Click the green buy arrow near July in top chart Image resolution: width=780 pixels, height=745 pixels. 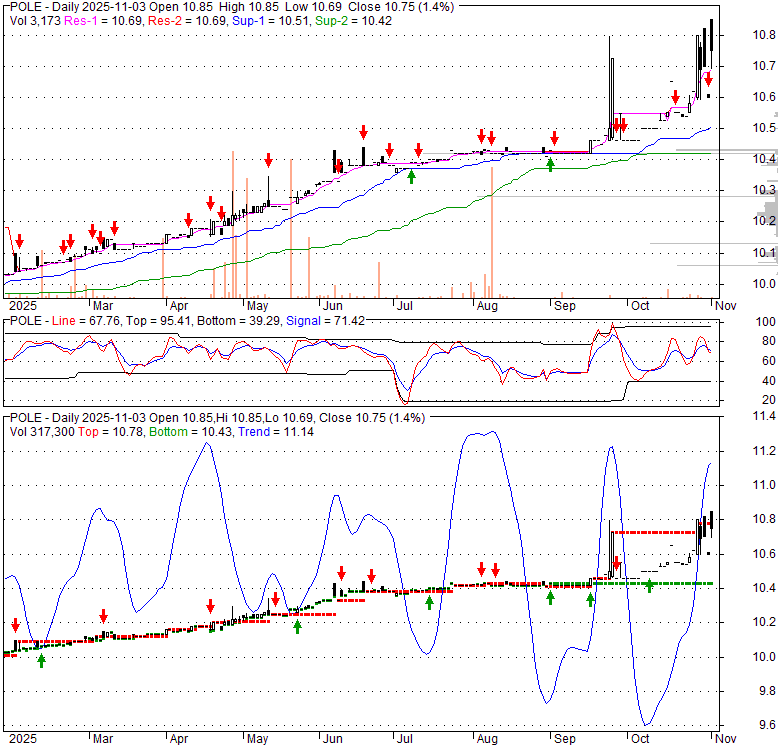411,176
